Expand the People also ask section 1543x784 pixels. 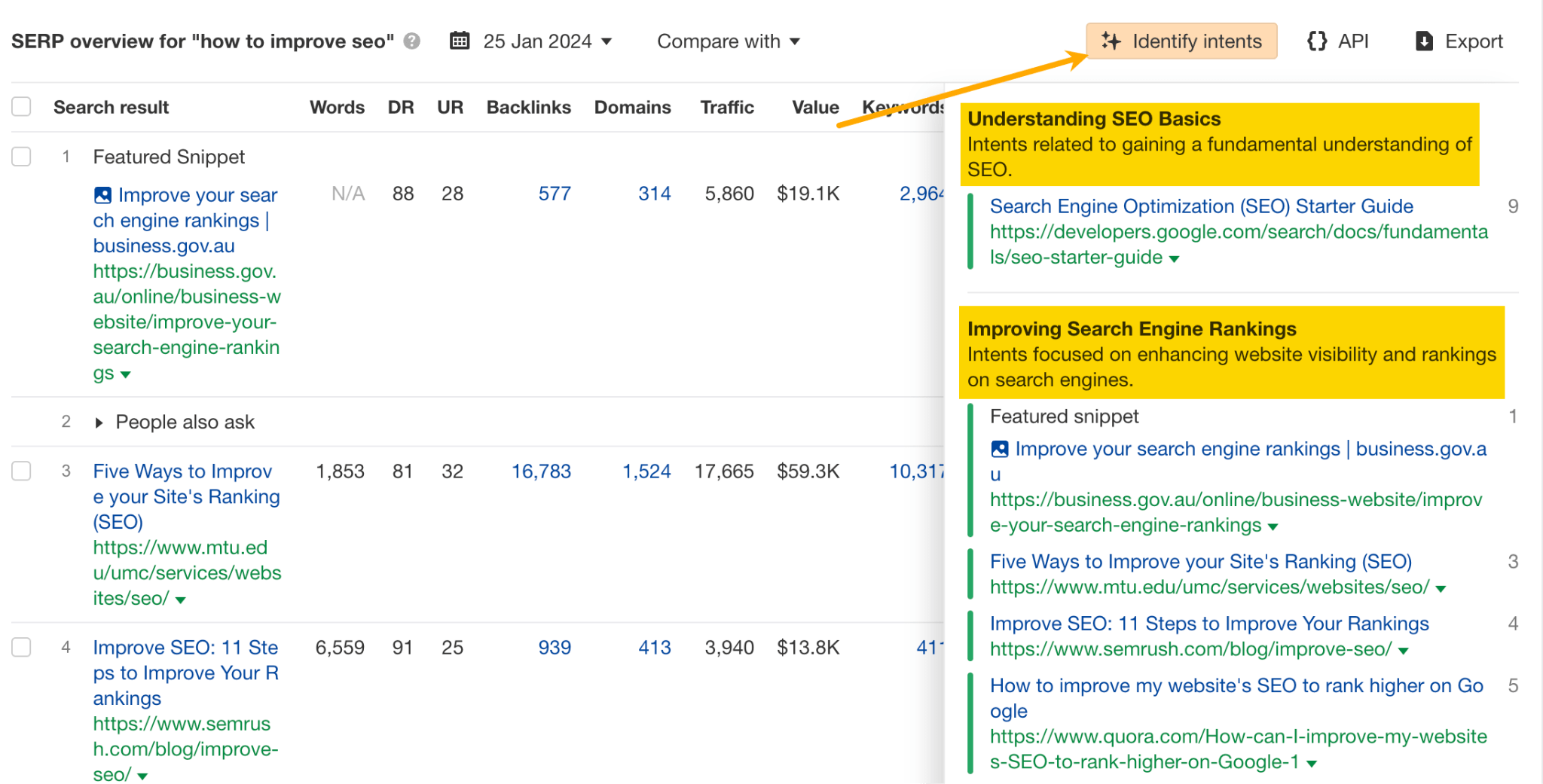pos(99,422)
